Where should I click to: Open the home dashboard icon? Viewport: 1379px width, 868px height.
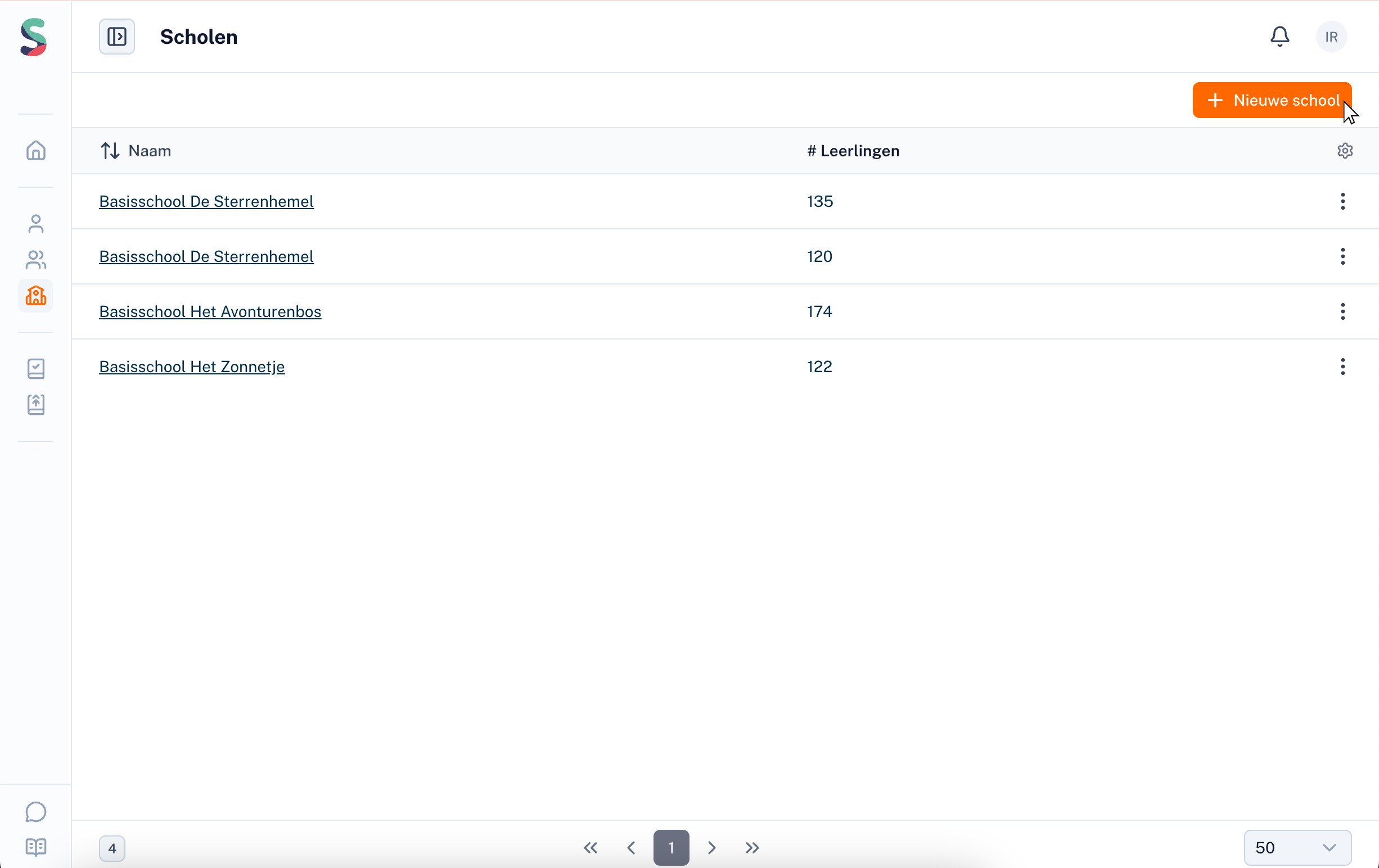[x=35, y=151]
